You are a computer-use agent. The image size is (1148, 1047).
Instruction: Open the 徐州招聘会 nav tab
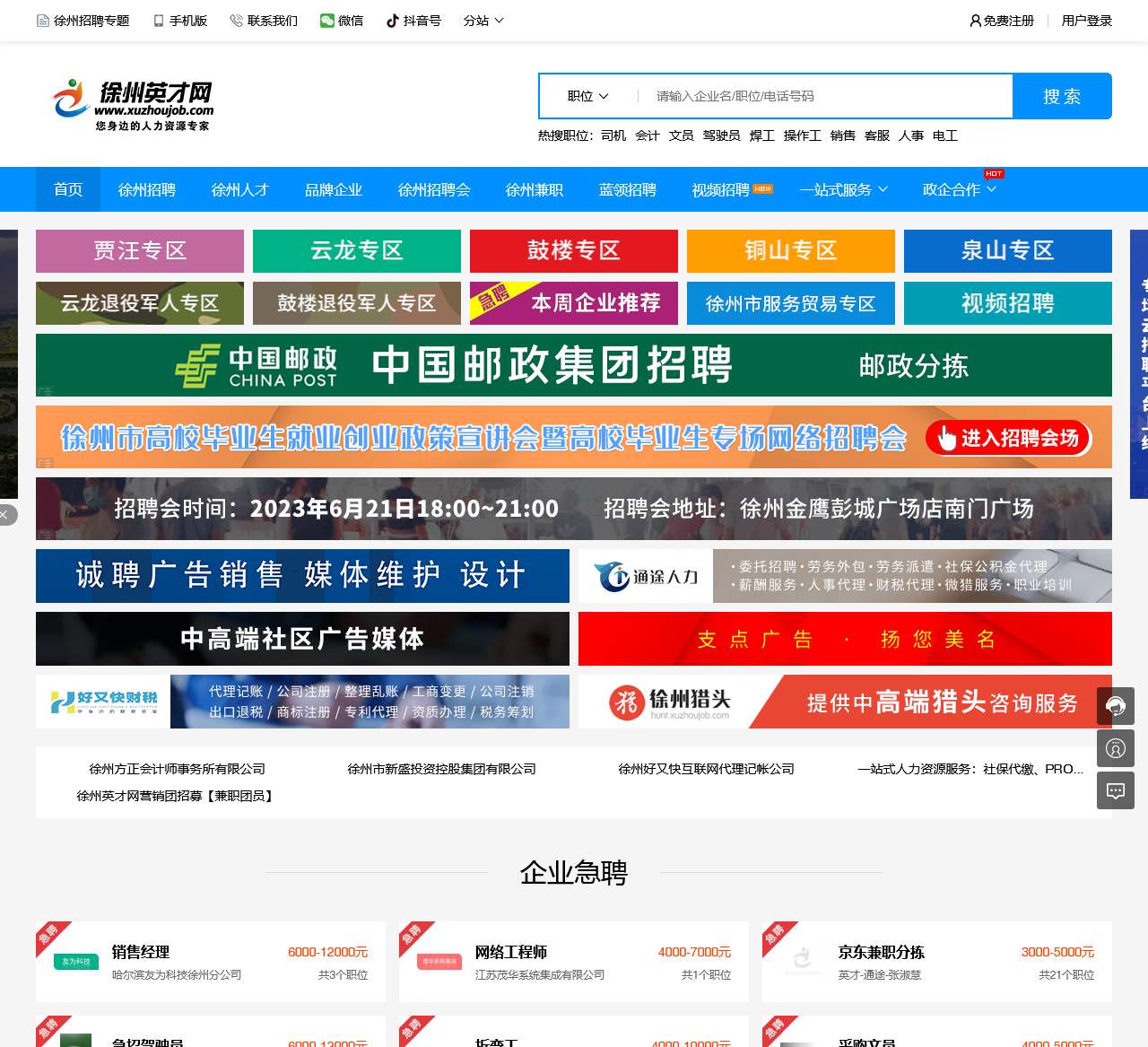tap(434, 189)
